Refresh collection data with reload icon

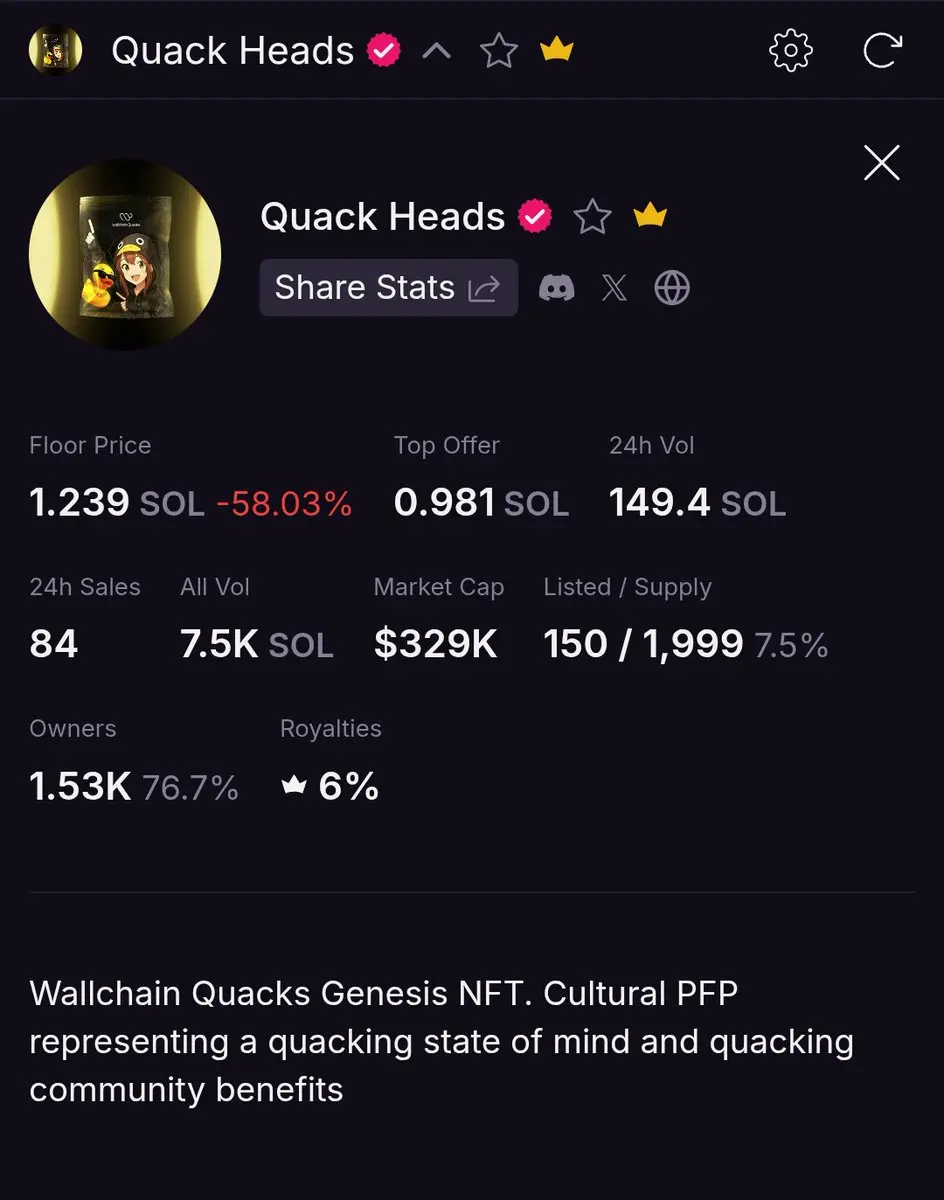point(882,50)
